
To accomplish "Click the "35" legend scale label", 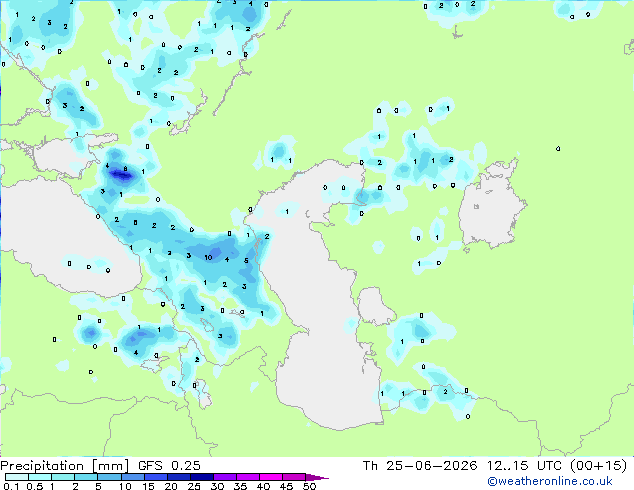I will pyautogui.click(x=240, y=486).
